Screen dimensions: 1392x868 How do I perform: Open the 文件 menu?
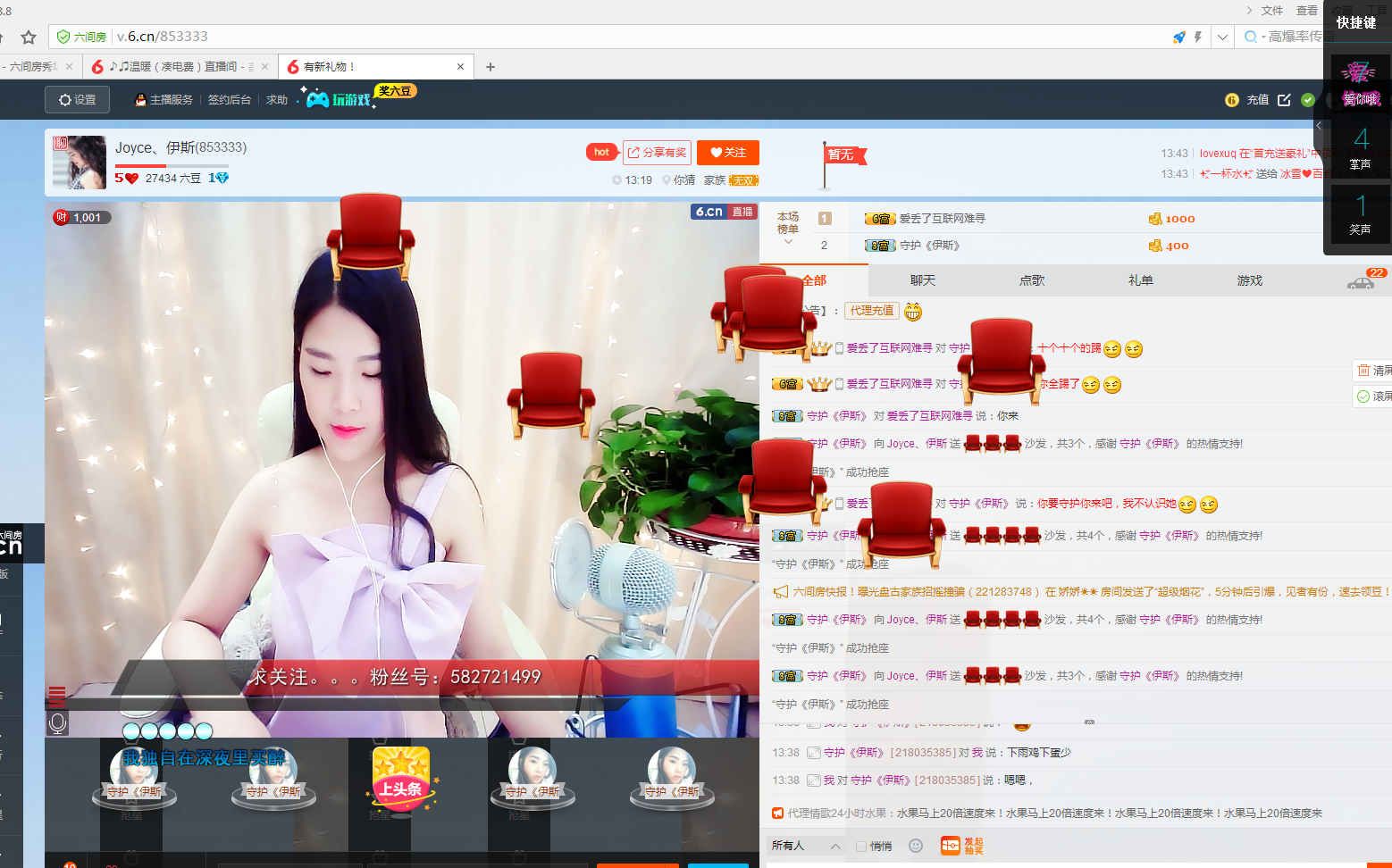point(1272,10)
